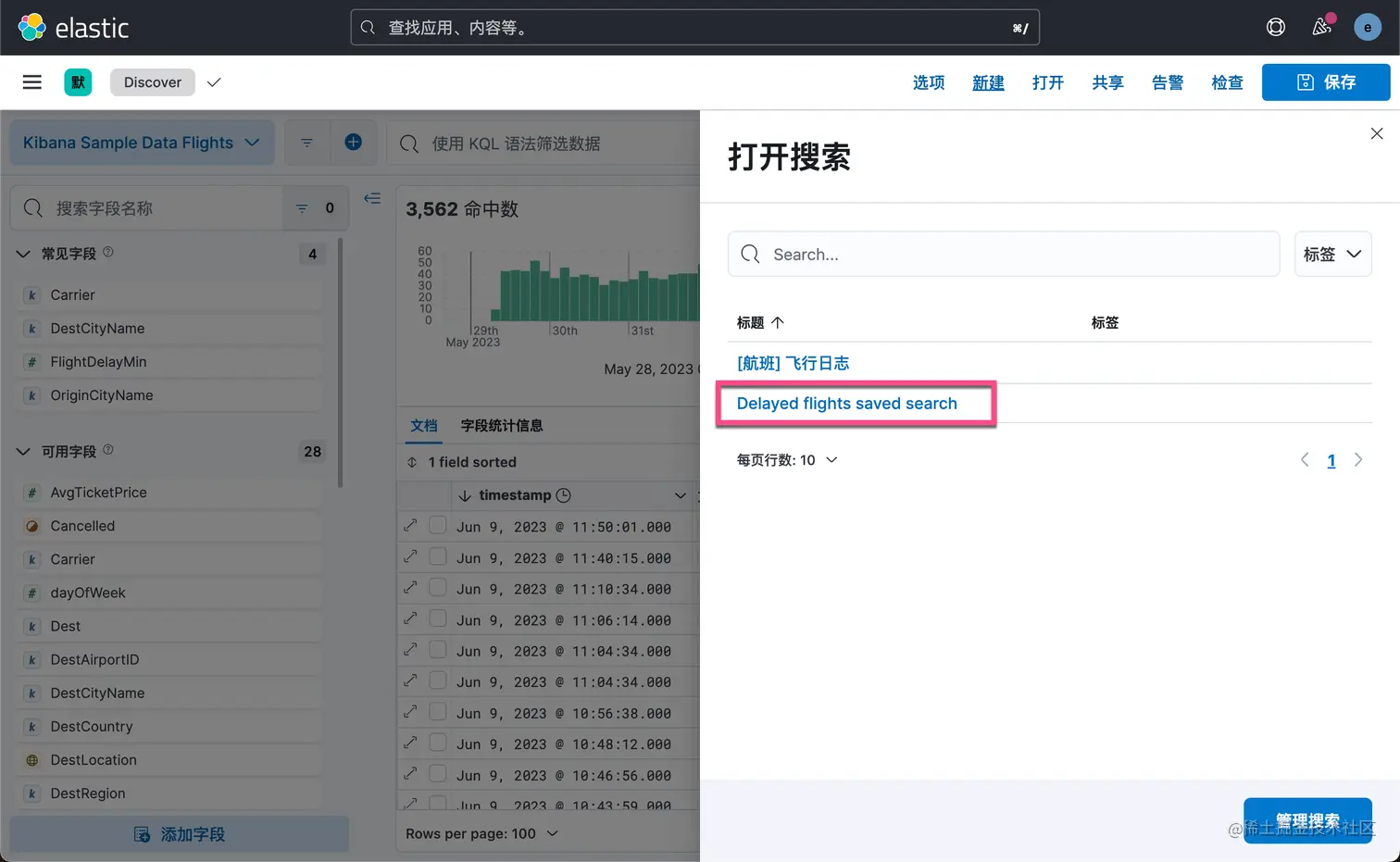
Task: Click the geo point icon for DestLocation
Action: coord(32,760)
